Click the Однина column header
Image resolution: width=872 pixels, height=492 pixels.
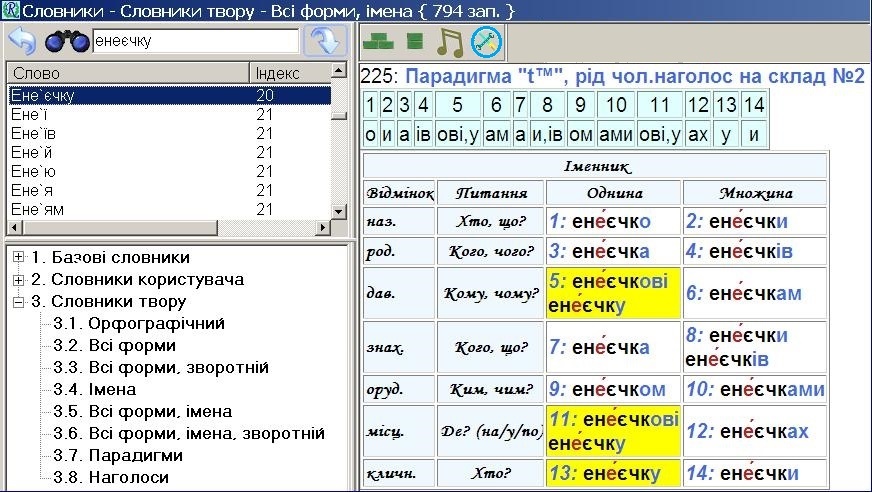(x=613, y=193)
